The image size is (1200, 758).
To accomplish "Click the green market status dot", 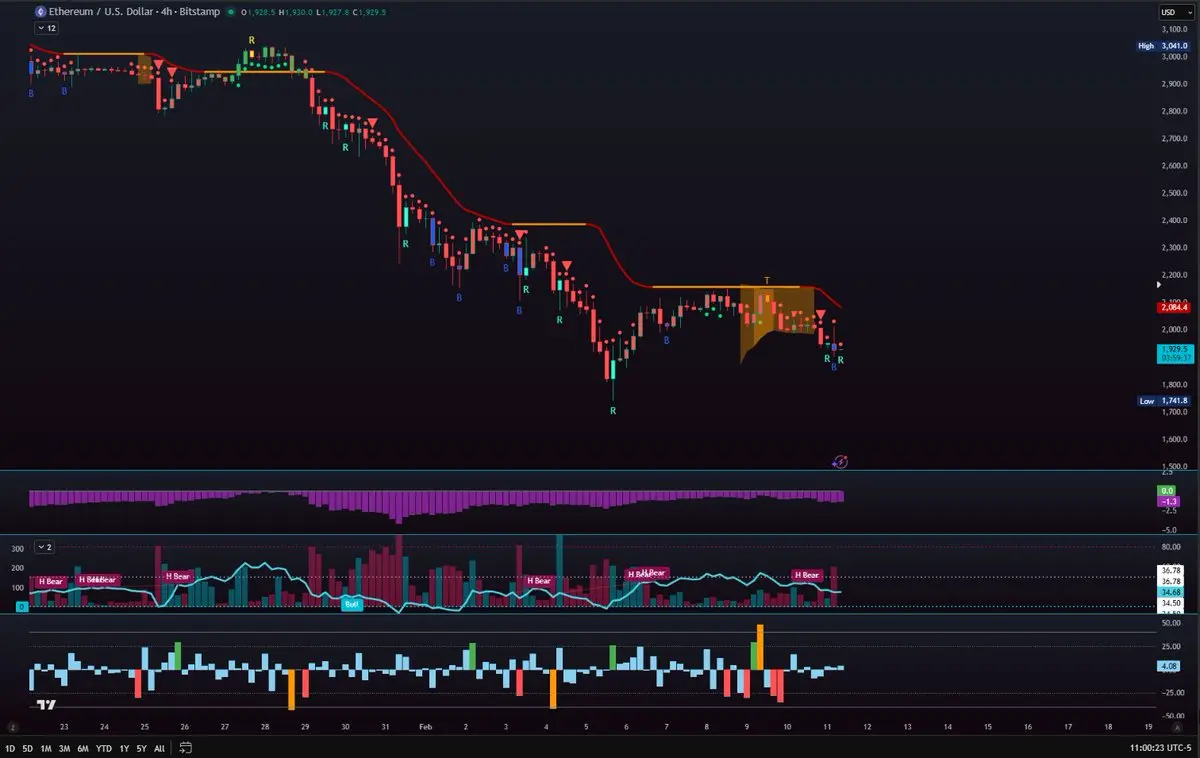I will [231, 12].
